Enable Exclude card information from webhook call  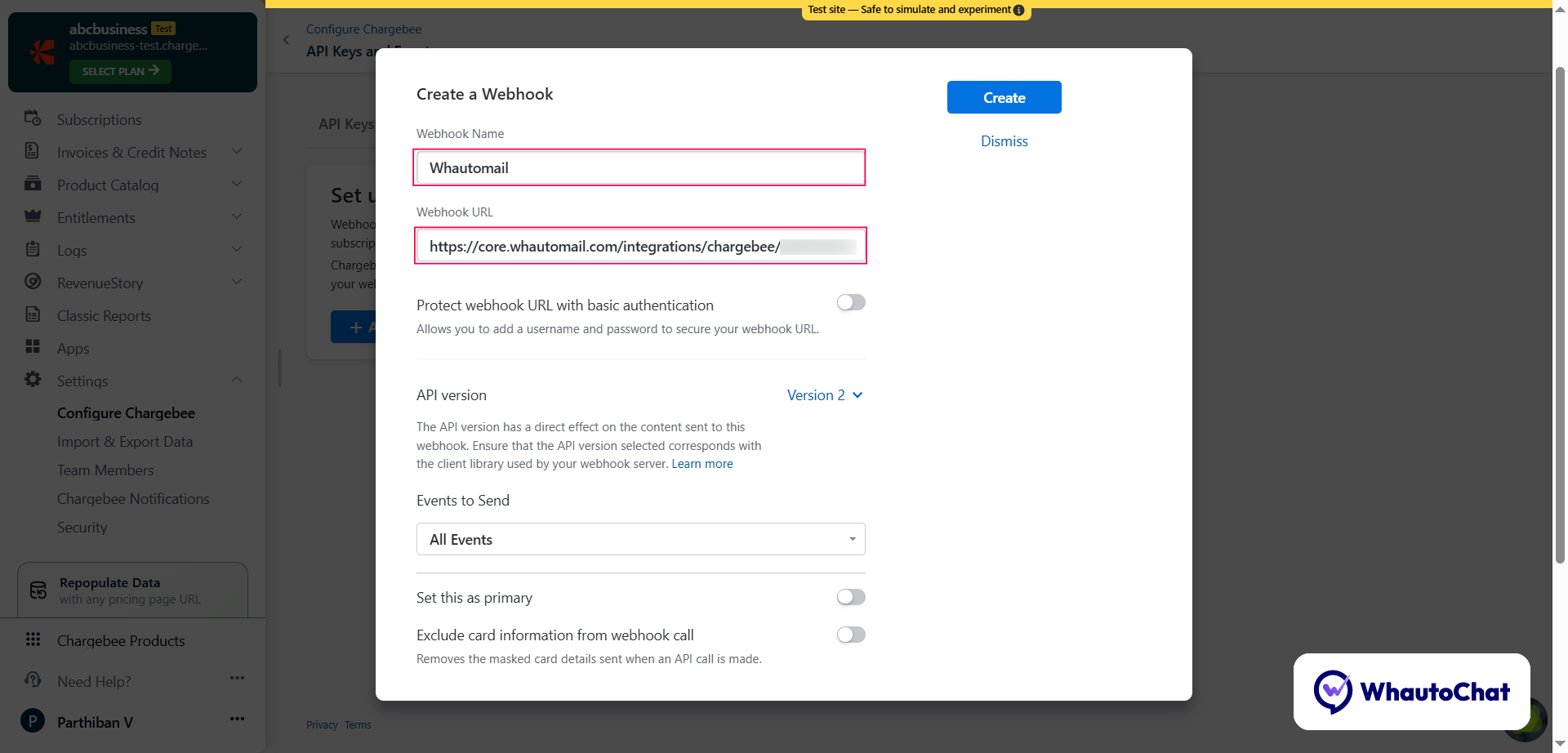click(x=850, y=635)
